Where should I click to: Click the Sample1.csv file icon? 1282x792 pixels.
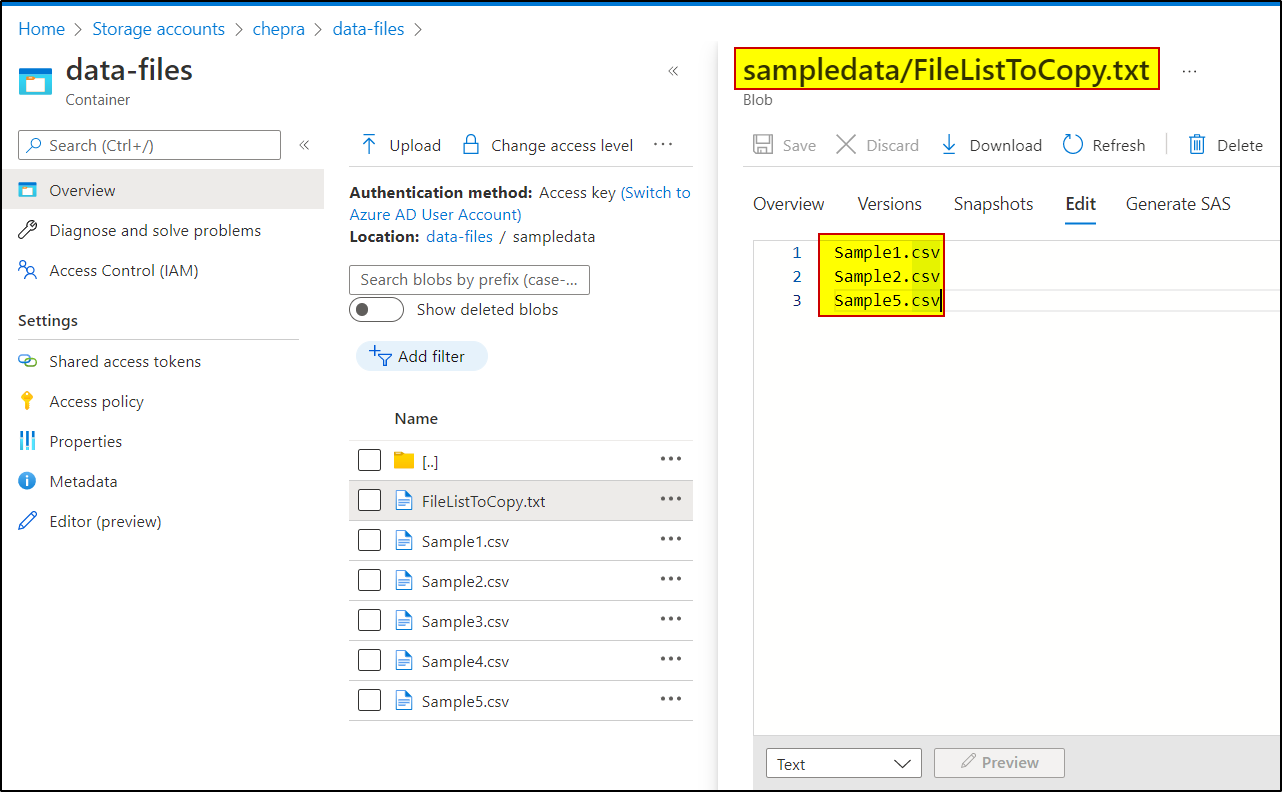404,540
